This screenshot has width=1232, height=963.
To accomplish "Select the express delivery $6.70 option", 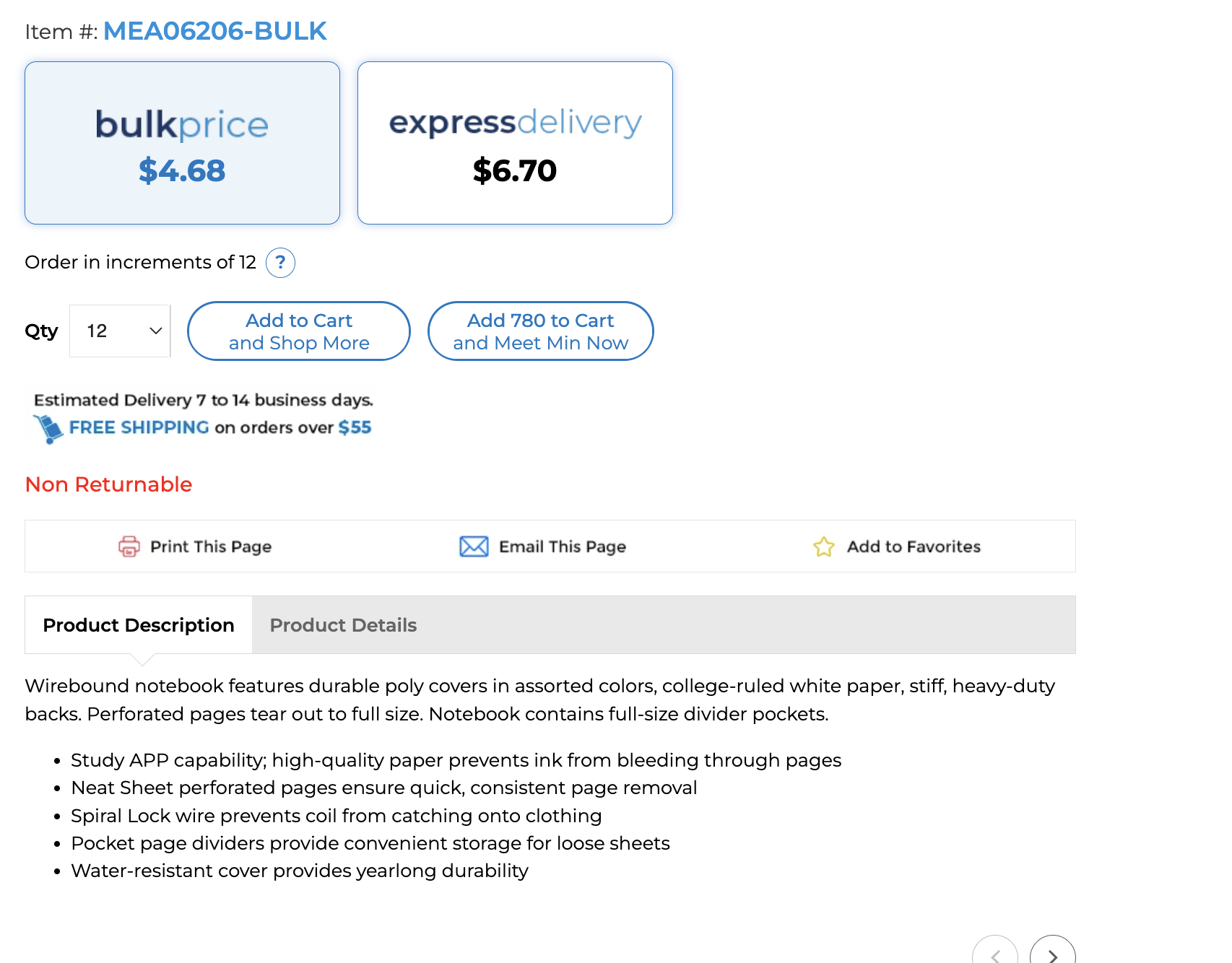I will pyautogui.click(x=515, y=143).
